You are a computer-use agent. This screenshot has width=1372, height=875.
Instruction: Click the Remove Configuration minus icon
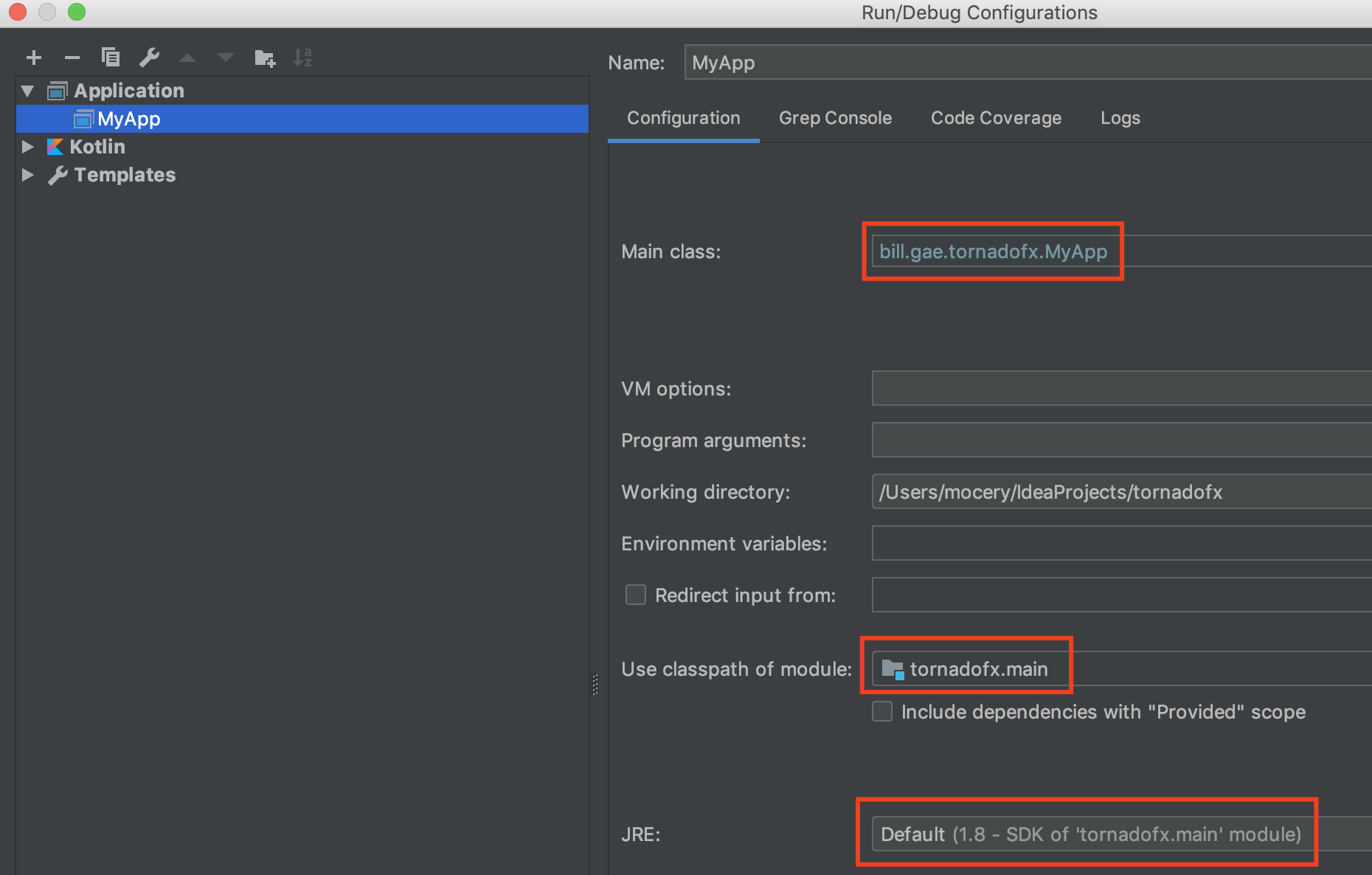(72, 57)
